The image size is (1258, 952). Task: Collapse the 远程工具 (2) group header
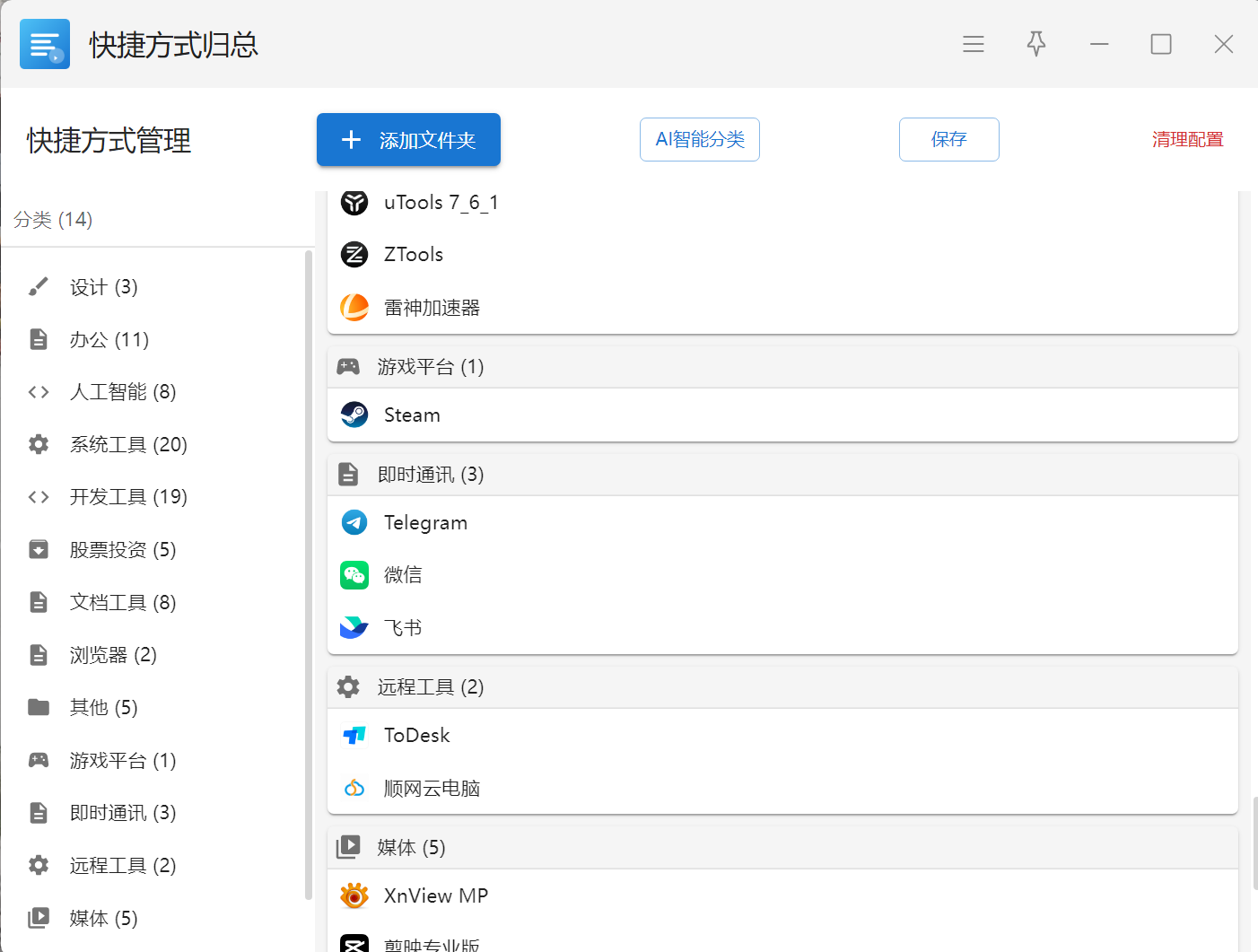(x=782, y=687)
